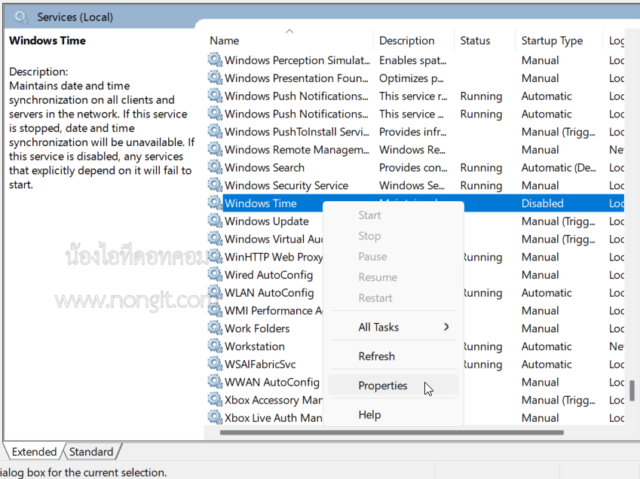640x479 pixels.
Task: Click the 'Enables spat...' description cell
Action: 413,60
